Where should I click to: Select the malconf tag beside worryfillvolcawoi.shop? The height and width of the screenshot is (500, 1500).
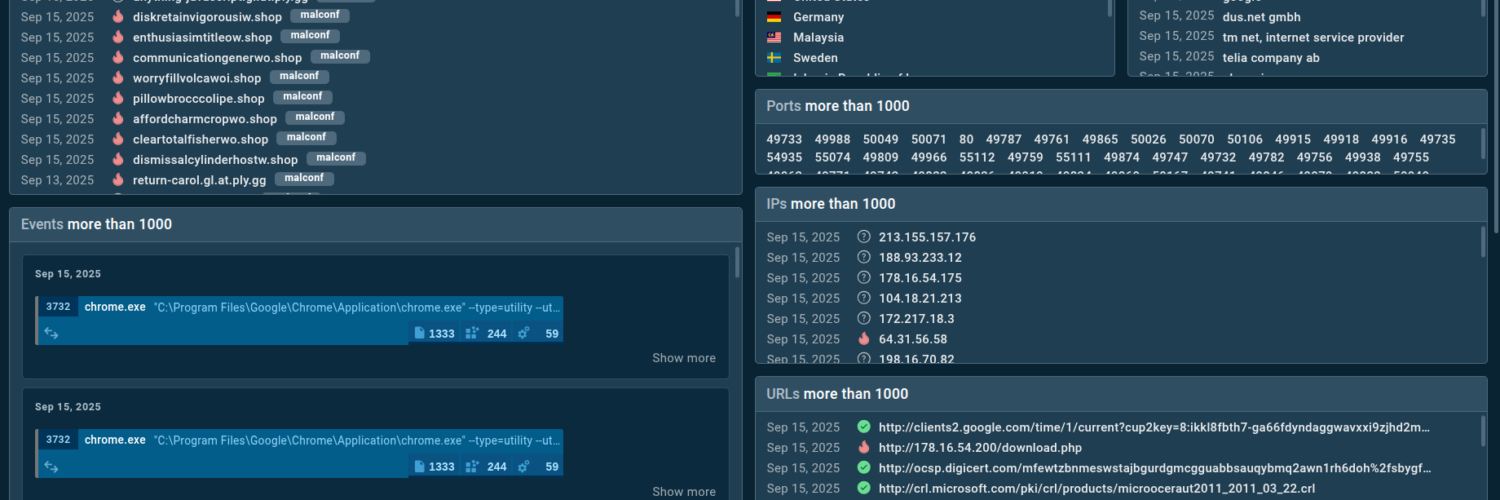click(300, 77)
